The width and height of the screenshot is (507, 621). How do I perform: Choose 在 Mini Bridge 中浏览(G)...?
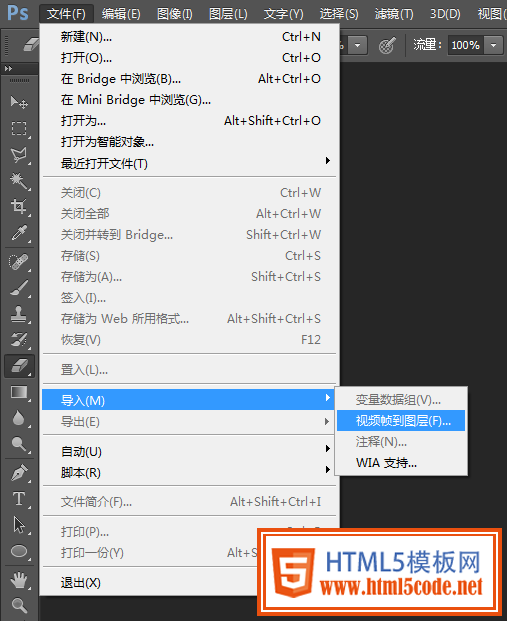pyautogui.click(x=189, y=100)
